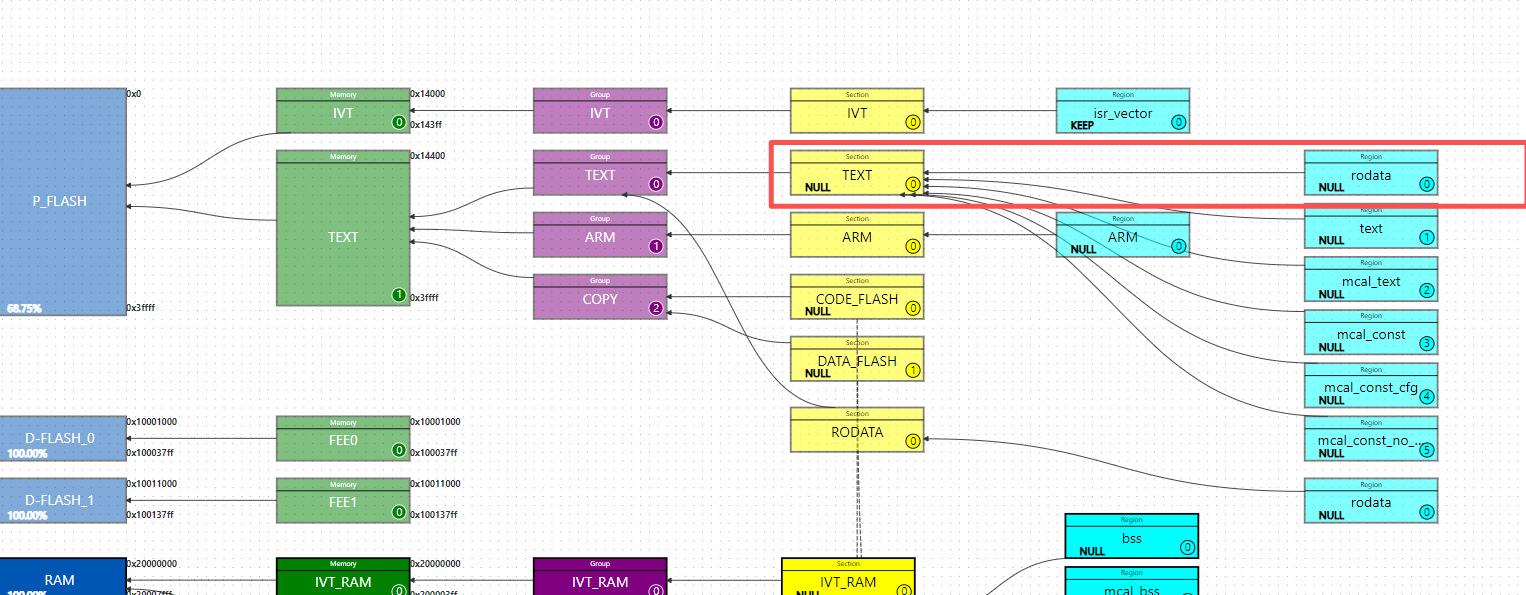
Task: Click index badge 0 on FEE1 Memory
Action: pos(399,512)
